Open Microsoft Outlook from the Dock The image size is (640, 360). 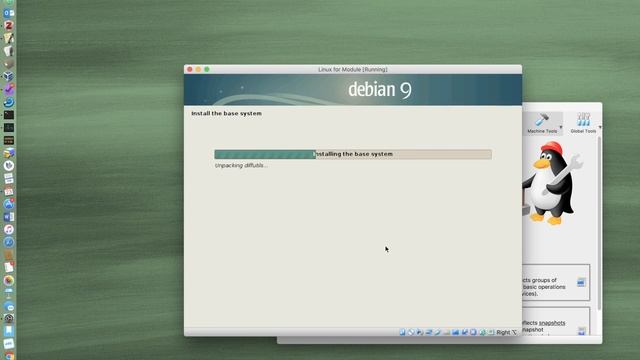click(x=8, y=13)
